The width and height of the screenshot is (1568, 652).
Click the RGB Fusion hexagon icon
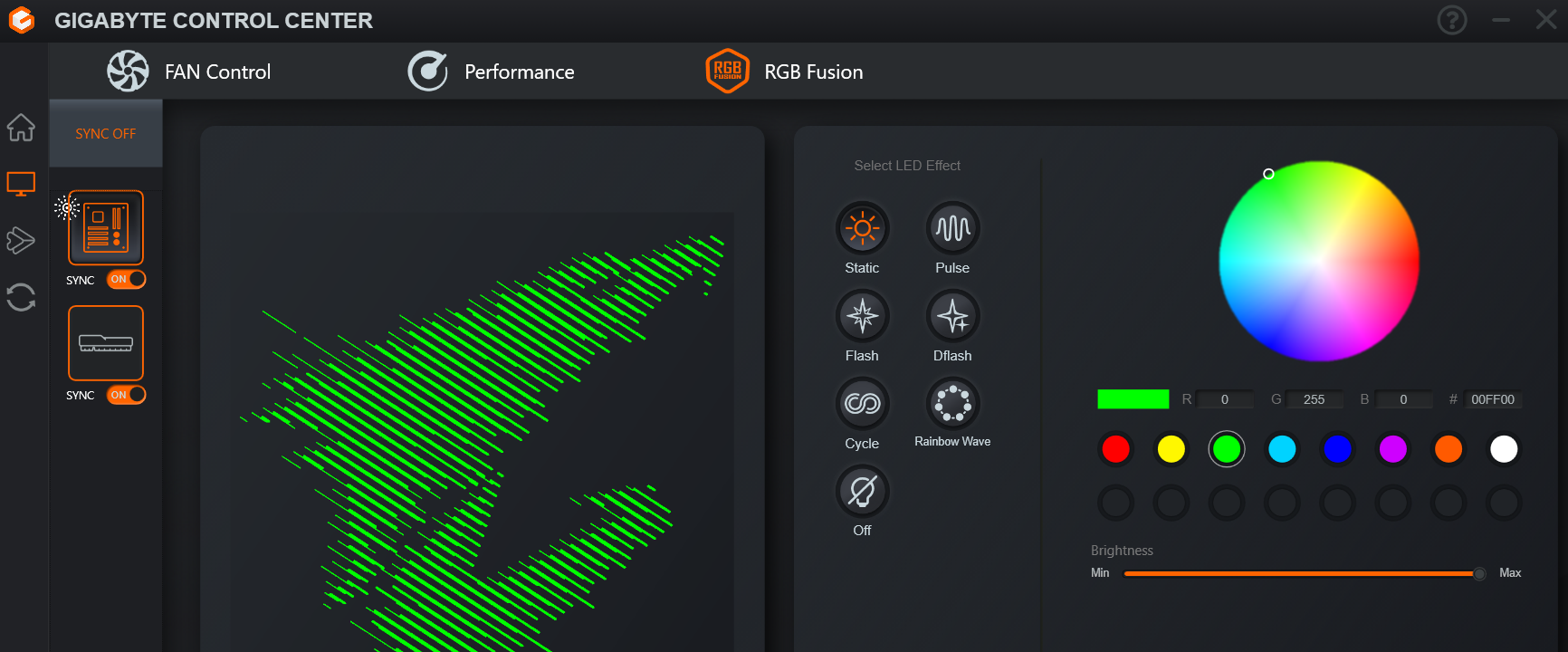pyautogui.click(x=727, y=72)
